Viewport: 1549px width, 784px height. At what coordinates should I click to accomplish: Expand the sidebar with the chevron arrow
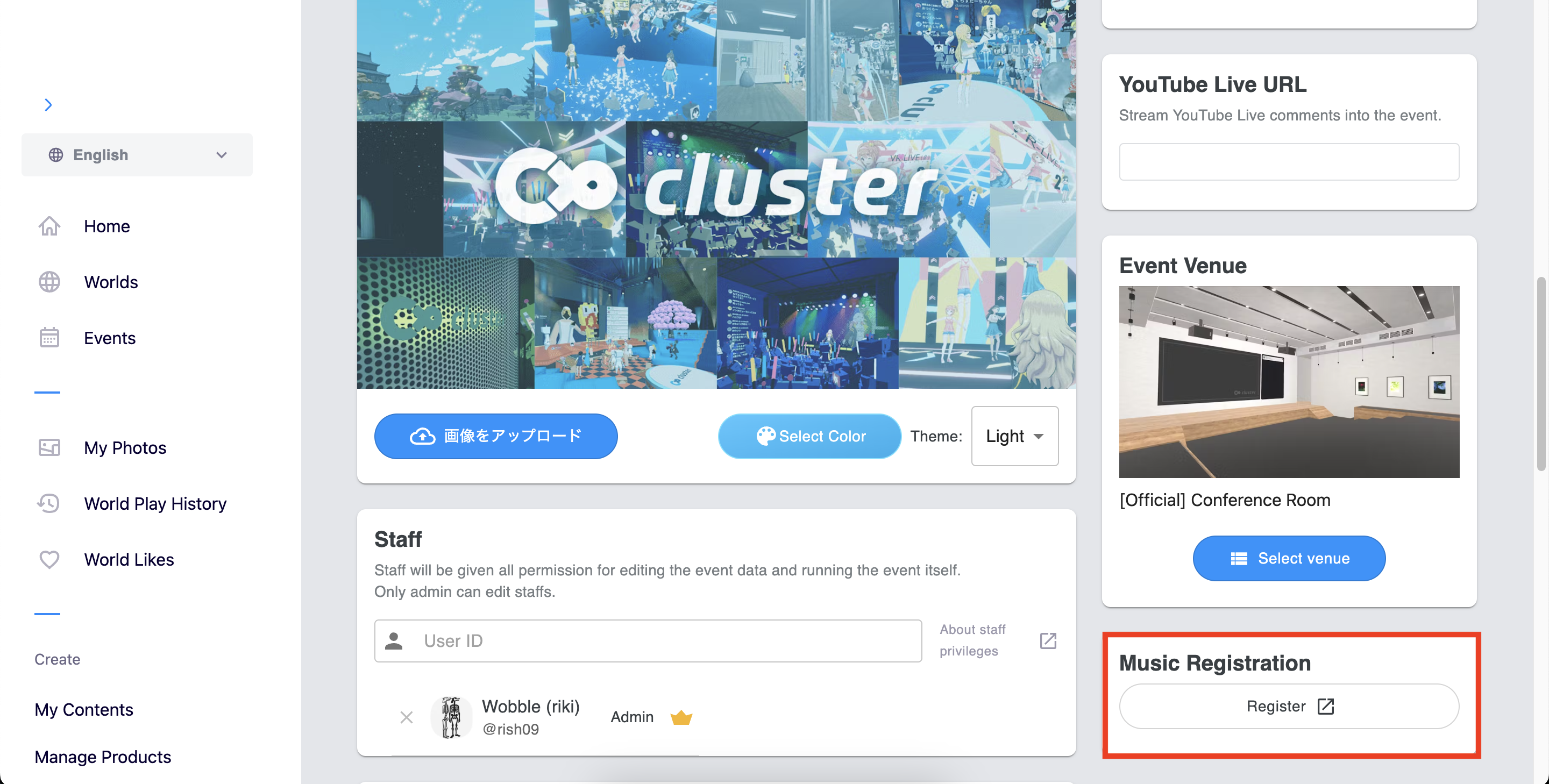(49, 105)
